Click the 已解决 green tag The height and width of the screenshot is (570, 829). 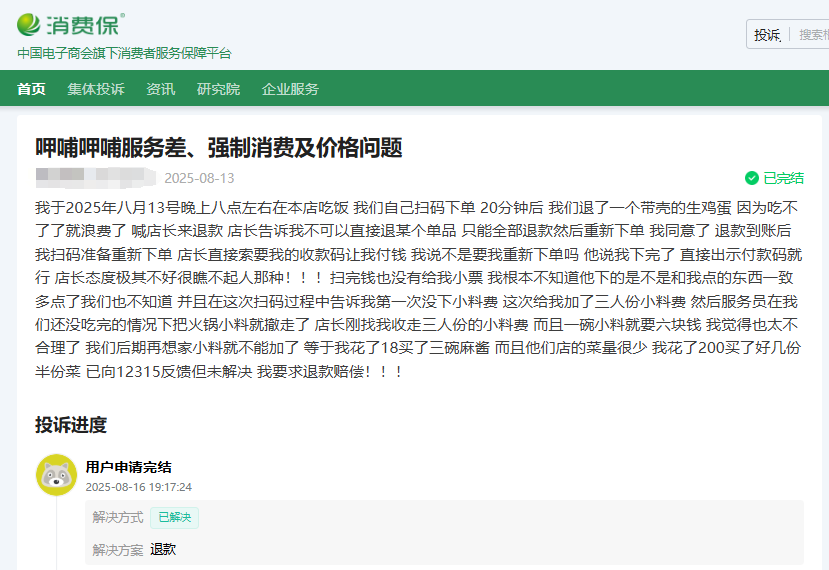point(174,517)
